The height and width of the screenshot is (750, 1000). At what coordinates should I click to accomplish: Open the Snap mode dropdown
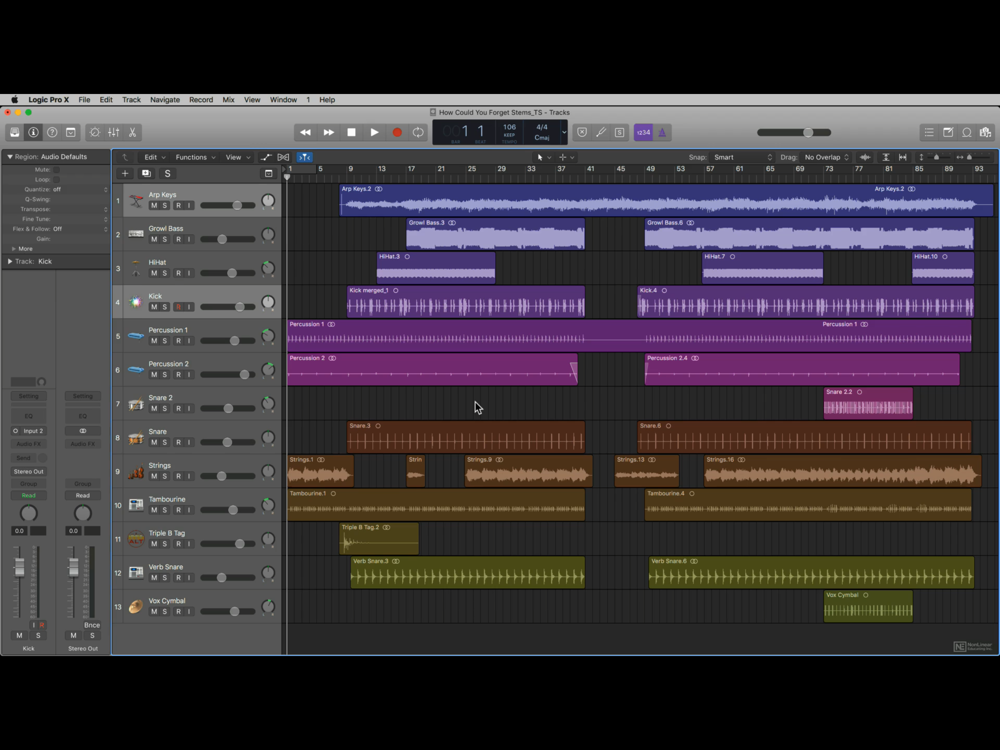click(x=742, y=157)
